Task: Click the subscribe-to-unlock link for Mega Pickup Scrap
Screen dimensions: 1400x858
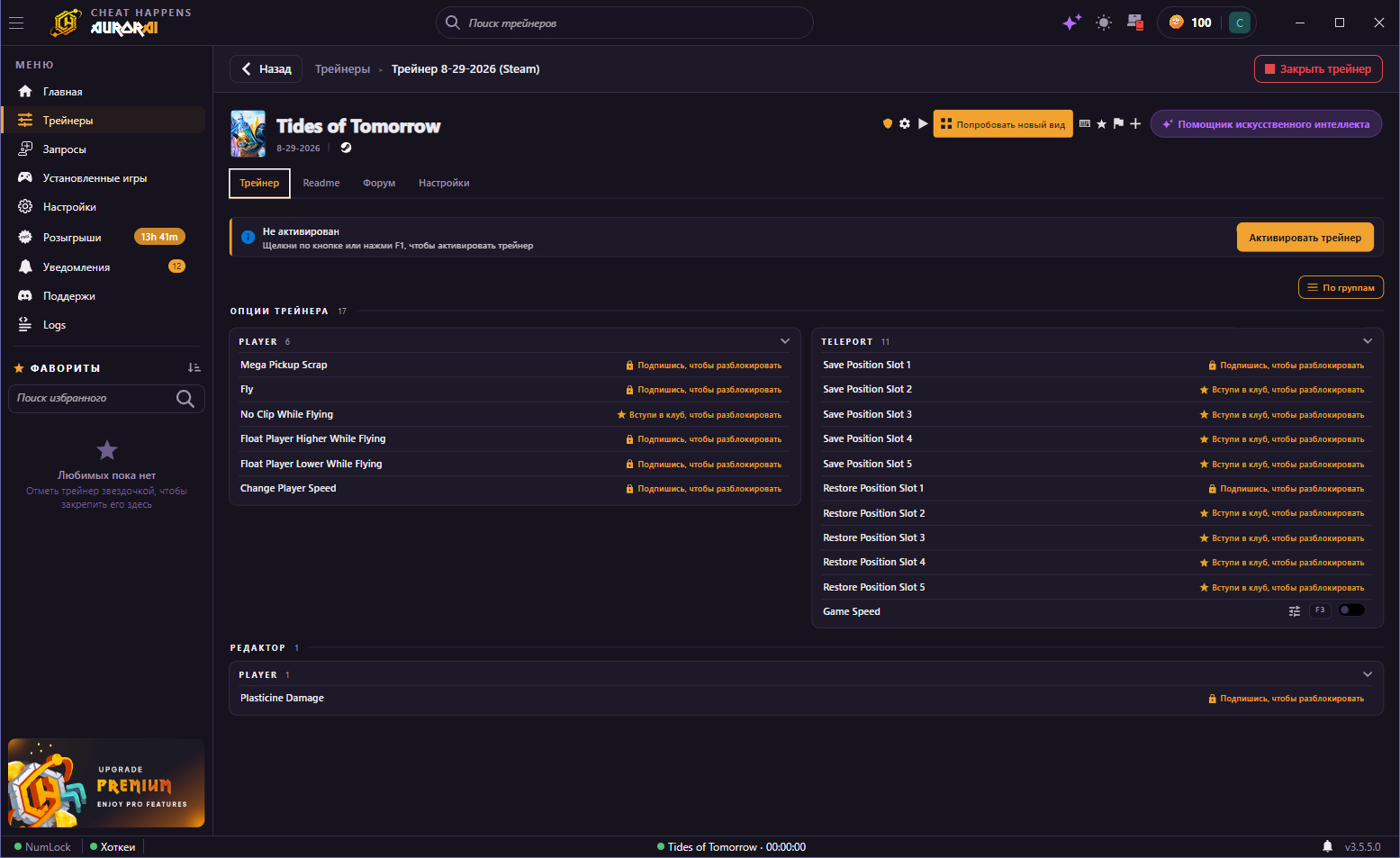Action: (704, 366)
